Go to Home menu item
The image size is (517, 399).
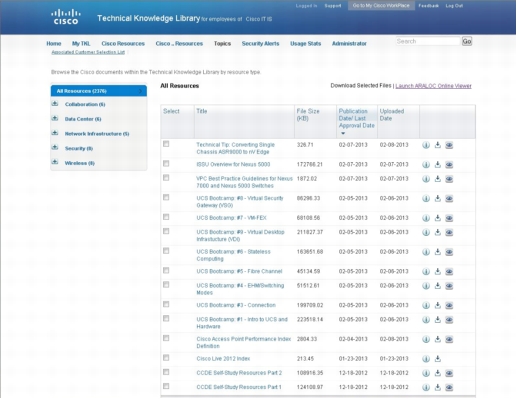54,44
